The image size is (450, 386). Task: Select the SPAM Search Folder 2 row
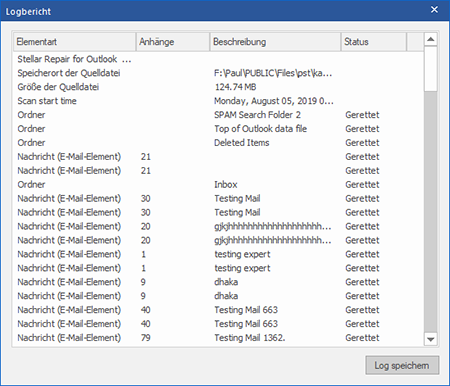pyautogui.click(x=218, y=115)
